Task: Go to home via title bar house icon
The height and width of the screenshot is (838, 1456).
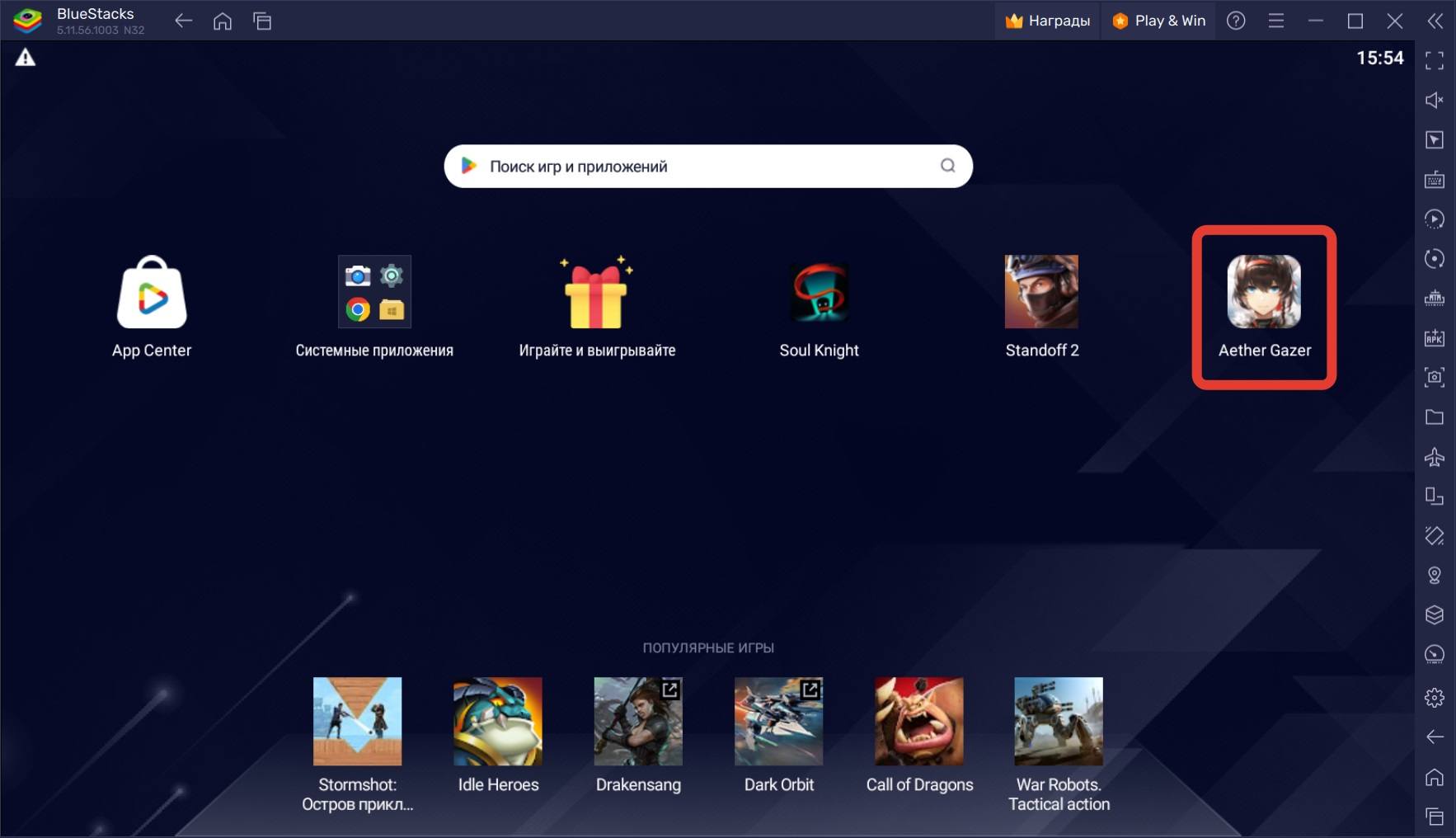Action: [x=223, y=21]
